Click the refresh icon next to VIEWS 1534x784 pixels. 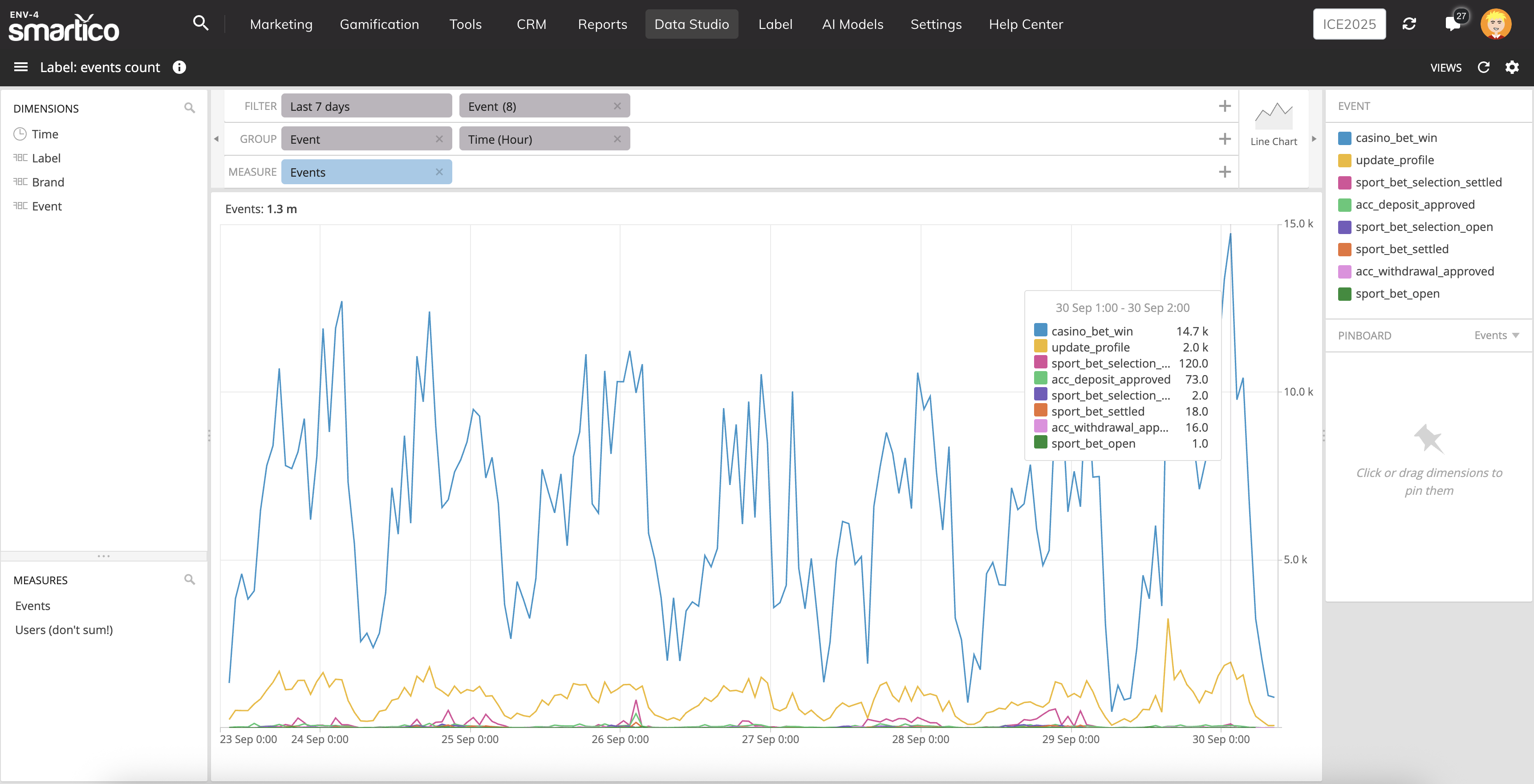click(1483, 67)
